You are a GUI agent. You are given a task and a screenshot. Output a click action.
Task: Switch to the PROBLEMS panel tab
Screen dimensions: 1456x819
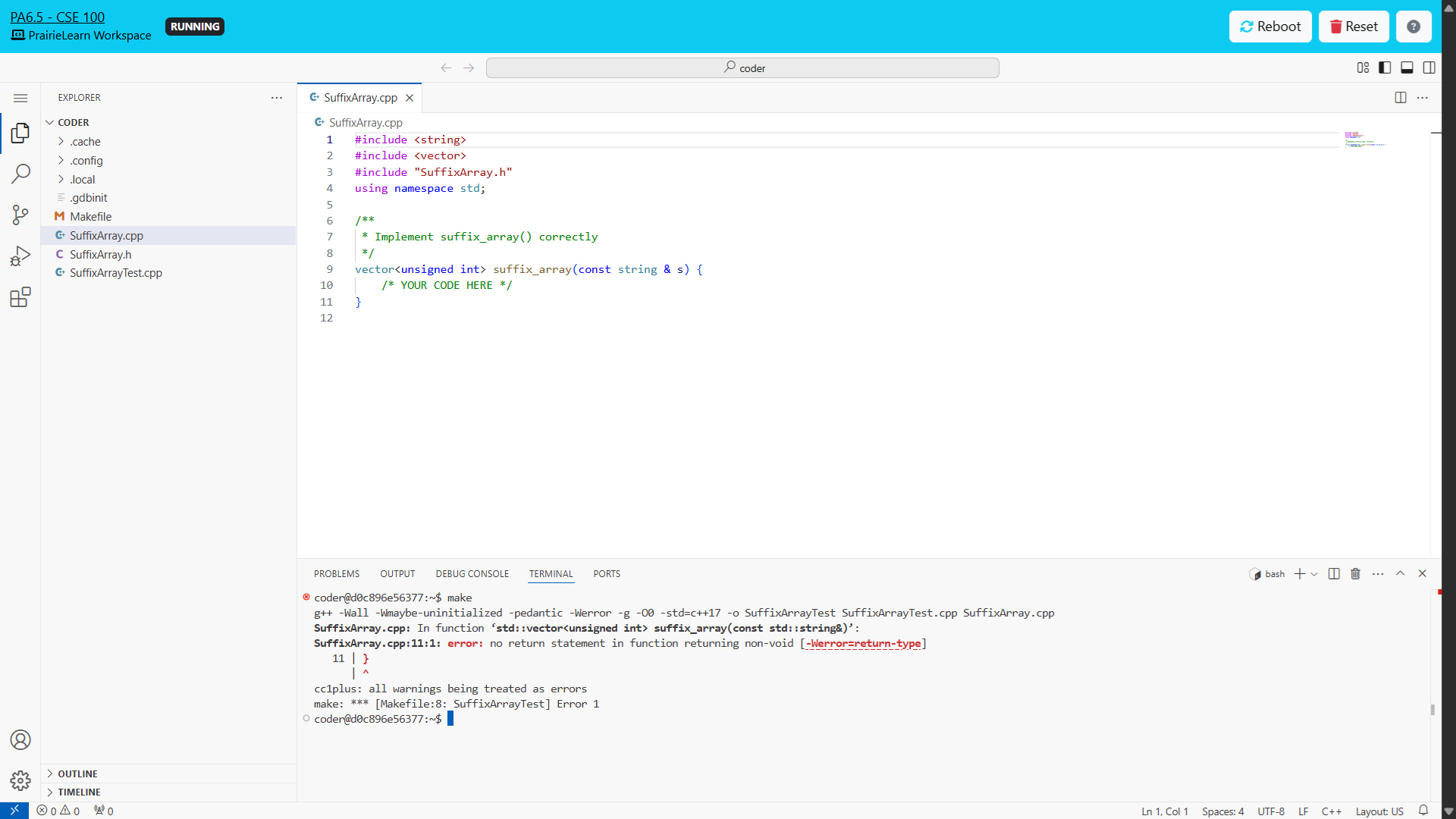[337, 574]
